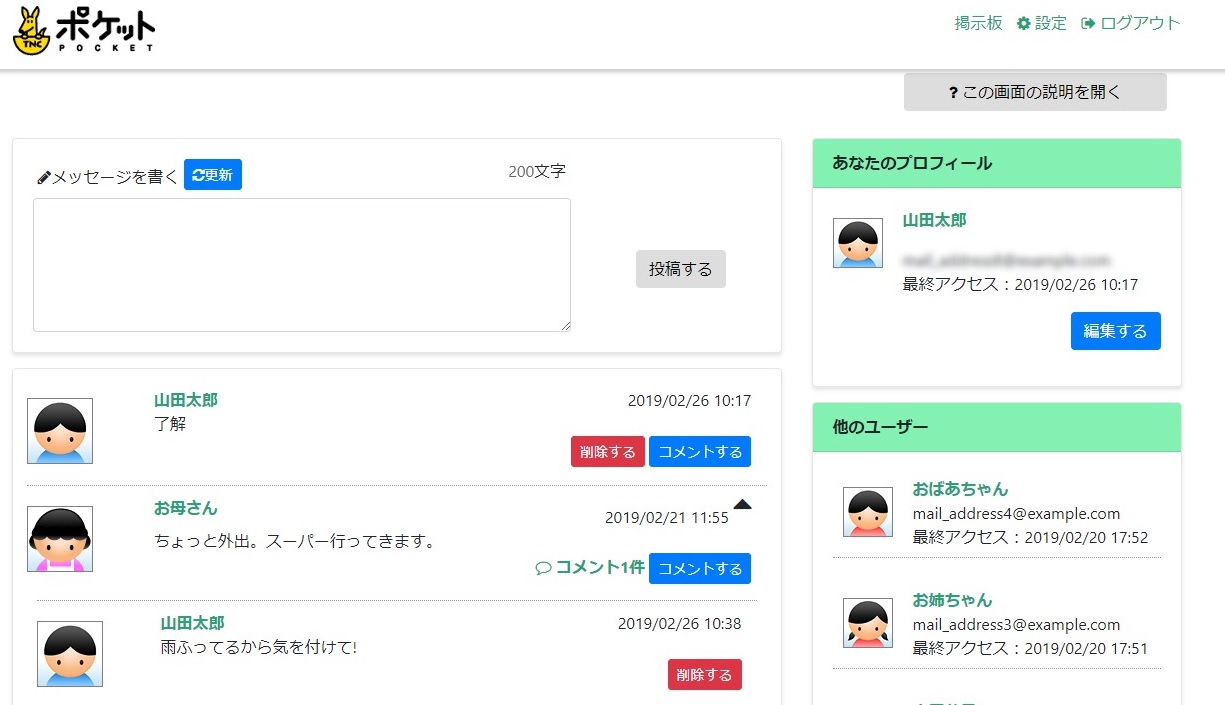Click コメントする on お母さん's message
This screenshot has width=1225, height=705.
(x=700, y=568)
